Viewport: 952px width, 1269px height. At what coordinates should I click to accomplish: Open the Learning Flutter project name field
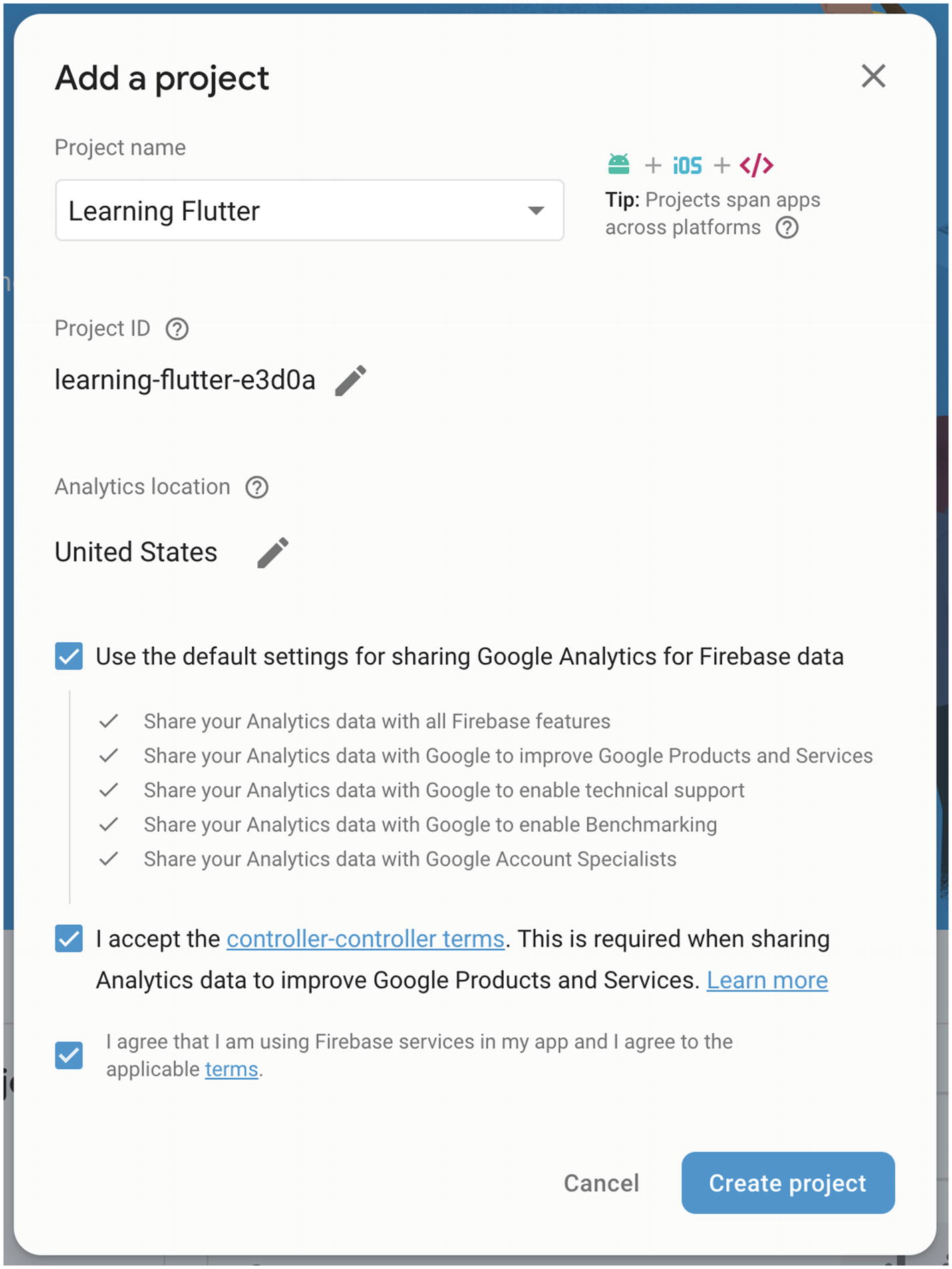click(309, 210)
